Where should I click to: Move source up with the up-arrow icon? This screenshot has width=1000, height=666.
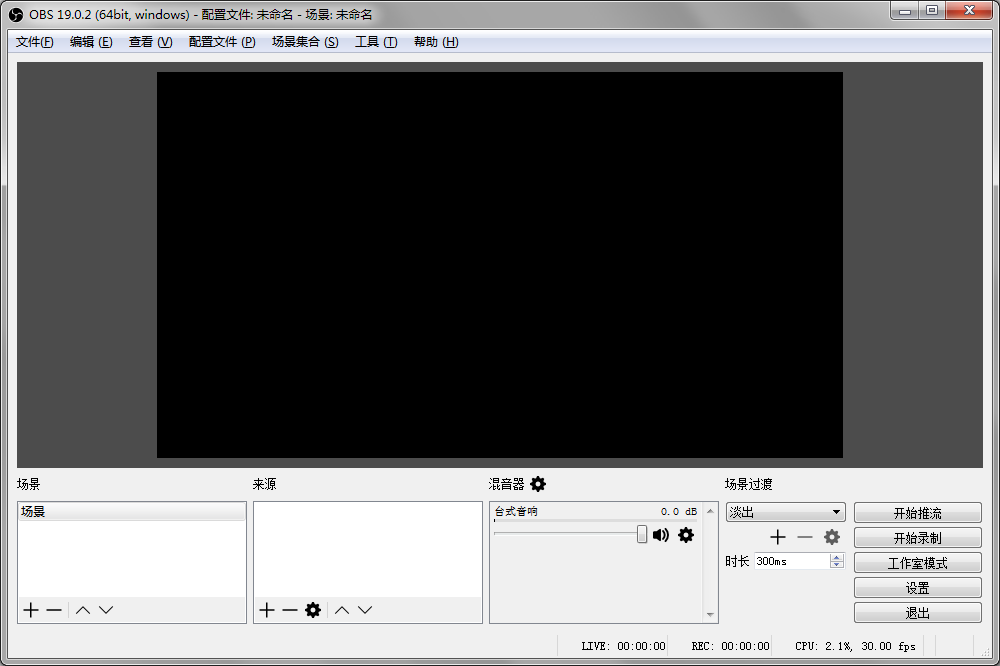click(341, 610)
